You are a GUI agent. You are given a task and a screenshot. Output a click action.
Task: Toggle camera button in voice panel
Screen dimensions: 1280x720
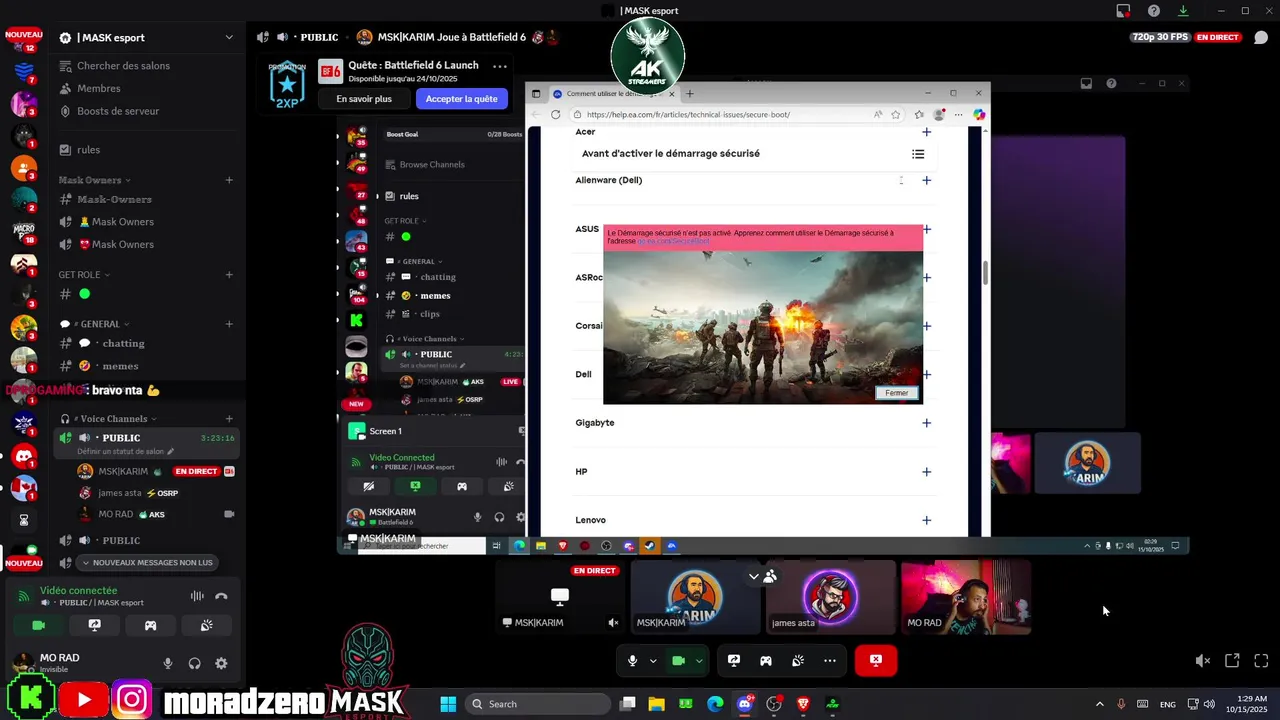(x=38, y=625)
